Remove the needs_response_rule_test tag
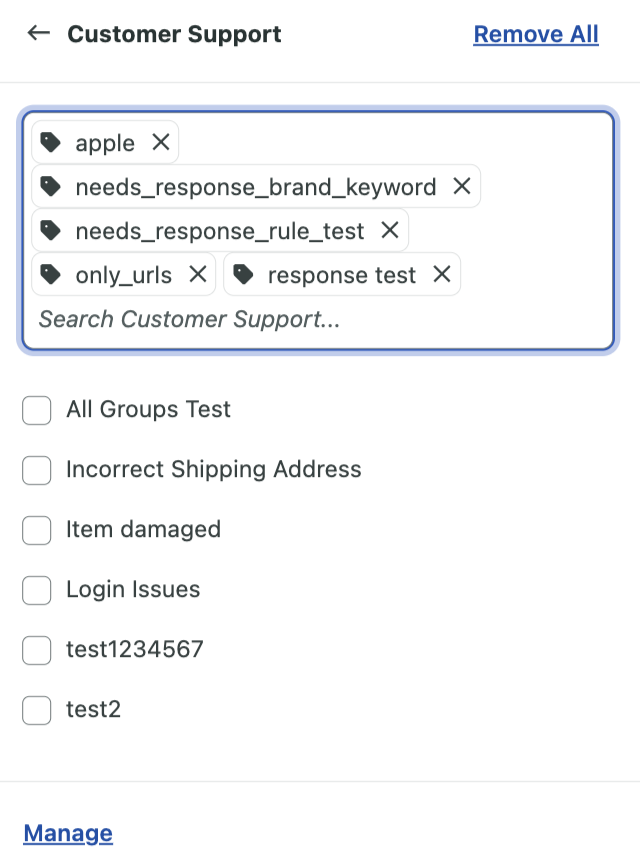This screenshot has height=866, width=640. pos(390,230)
